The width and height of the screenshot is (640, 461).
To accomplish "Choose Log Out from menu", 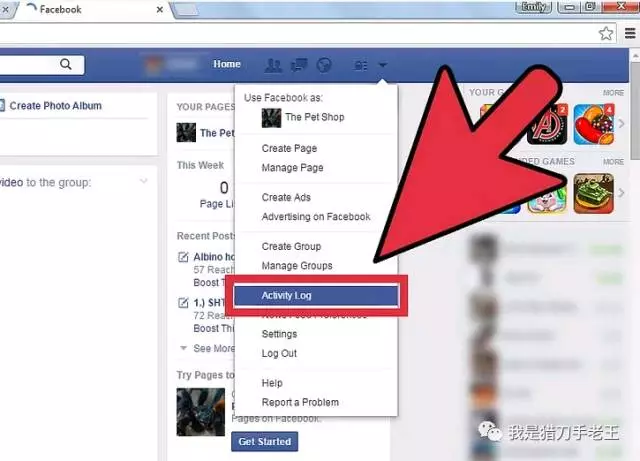I will pos(279,353).
